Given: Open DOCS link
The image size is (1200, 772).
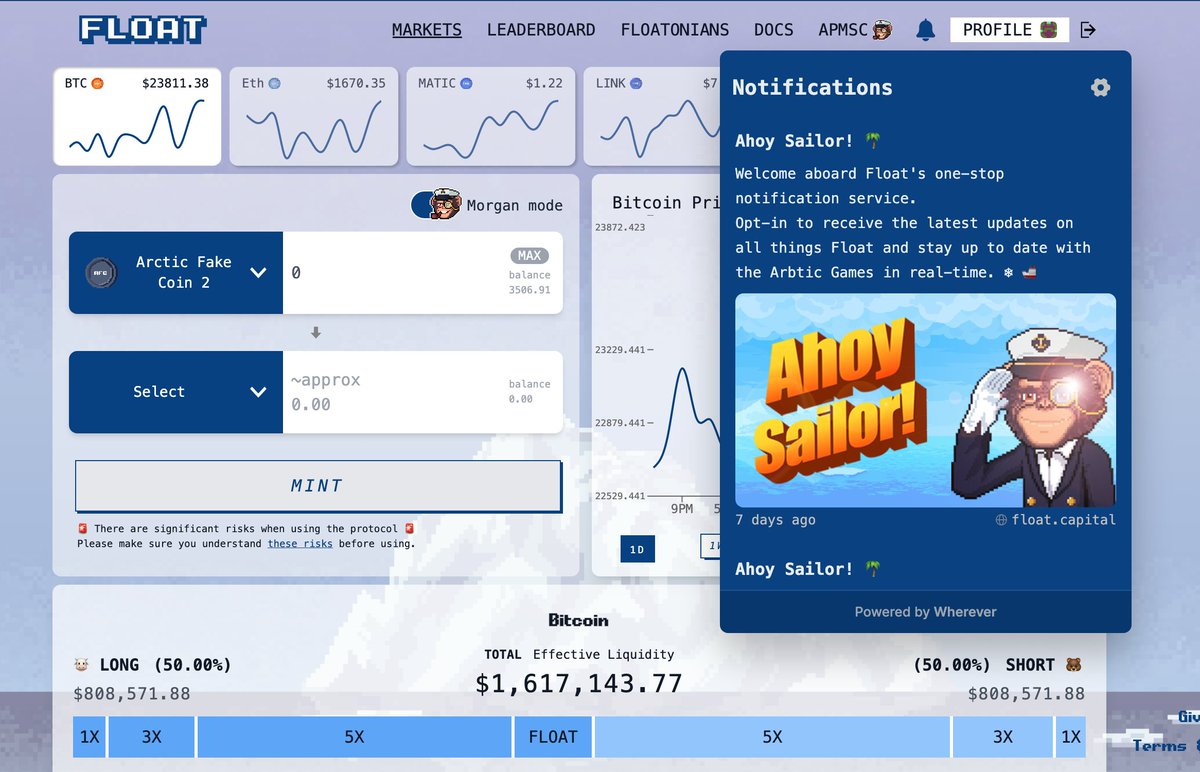Looking at the screenshot, I should pyautogui.click(x=774, y=30).
